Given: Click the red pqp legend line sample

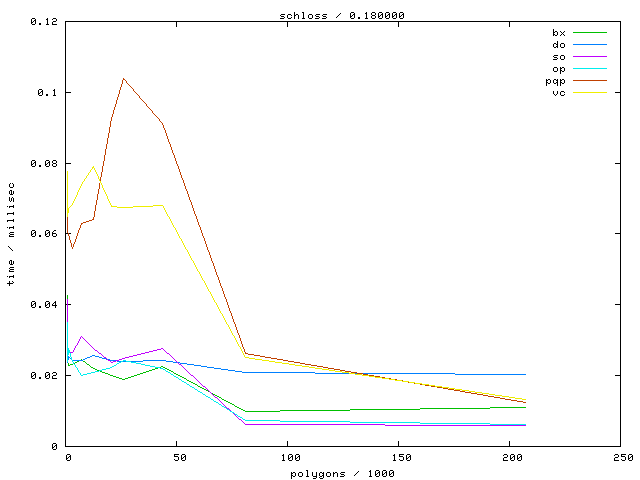Looking at the screenshot, I should click(590, 81).
